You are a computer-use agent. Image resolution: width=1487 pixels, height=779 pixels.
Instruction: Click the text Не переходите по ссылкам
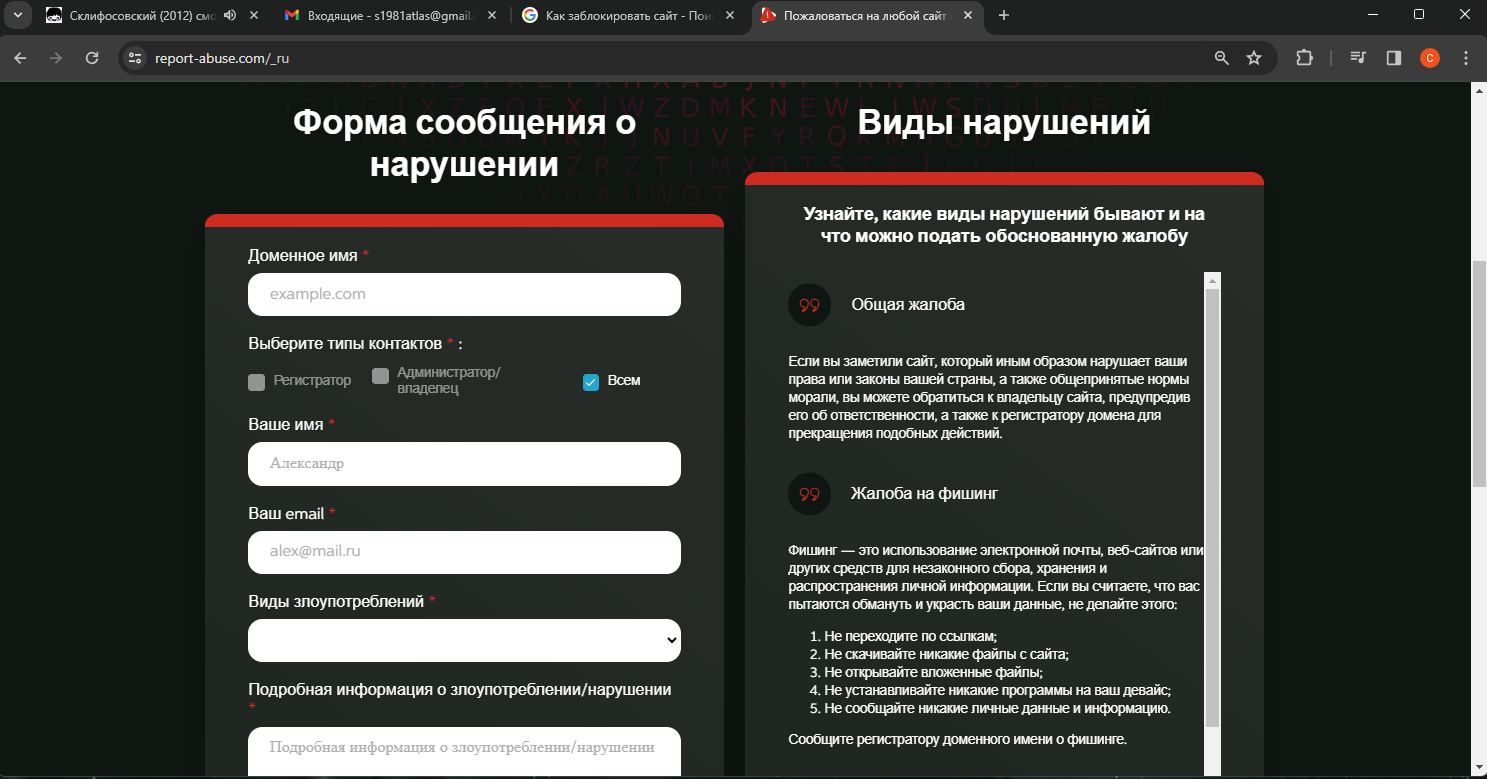(x=910, y=636)
